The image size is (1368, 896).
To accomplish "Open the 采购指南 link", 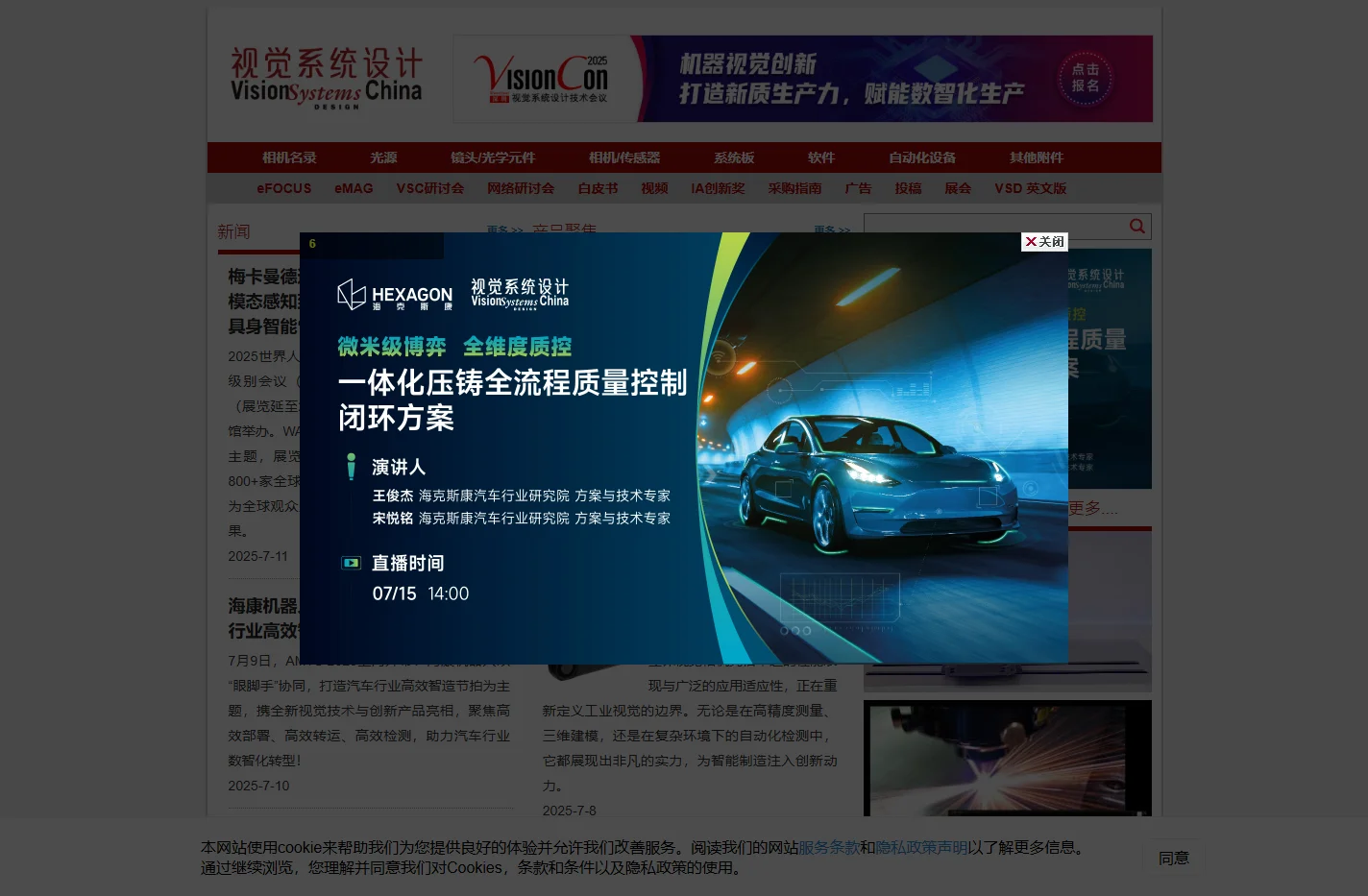I will [794, 188].
